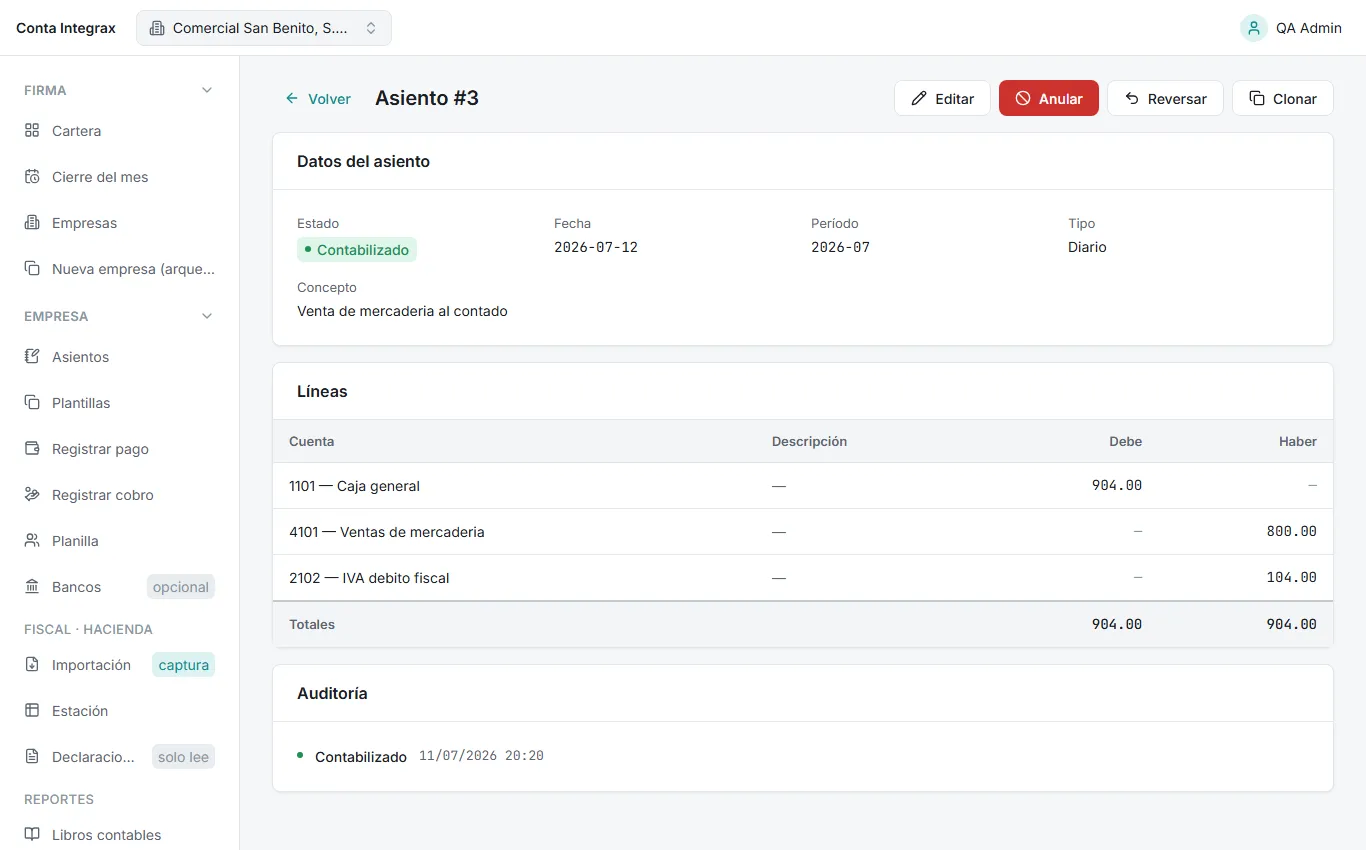Click the Contabilizado status badge

pos(357,250)
